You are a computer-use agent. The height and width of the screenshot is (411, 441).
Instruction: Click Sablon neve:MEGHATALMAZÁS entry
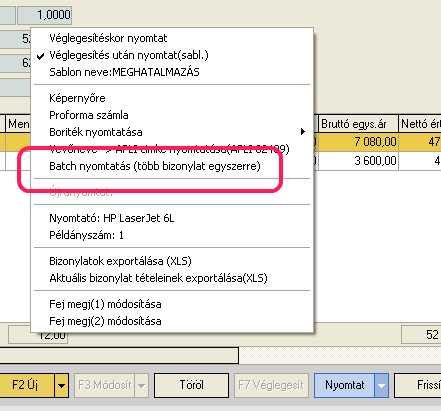coord(172,72)
